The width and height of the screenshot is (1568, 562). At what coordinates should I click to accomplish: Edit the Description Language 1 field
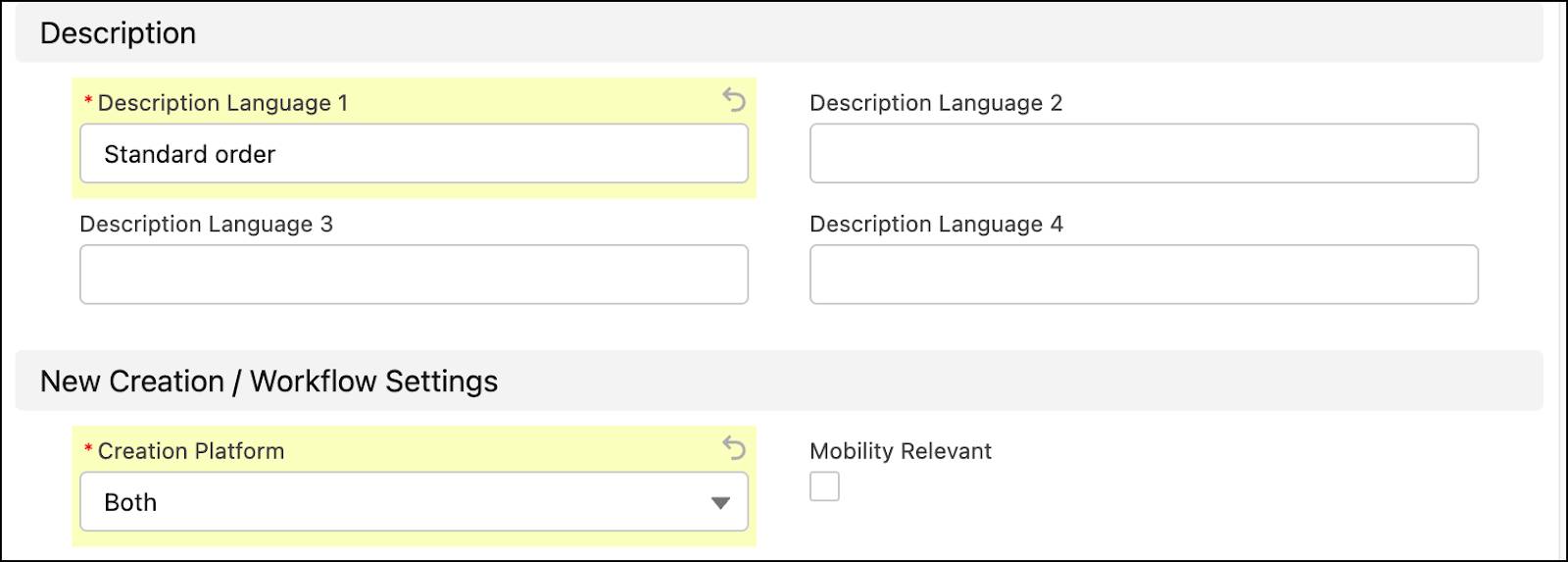414,153
